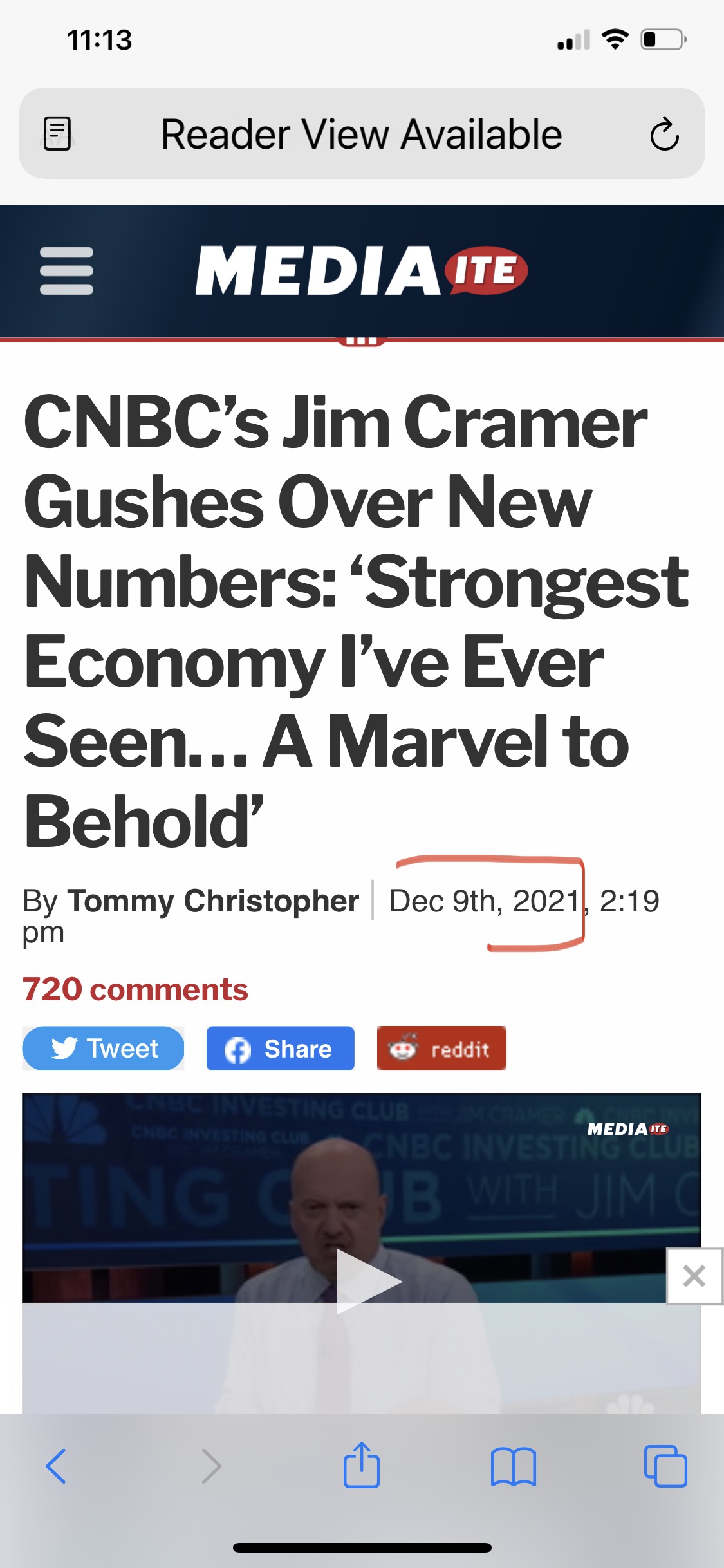Screen dimensions: 724x1568
Task: Tap the battery status icon
Action: [x=663, y=40]
